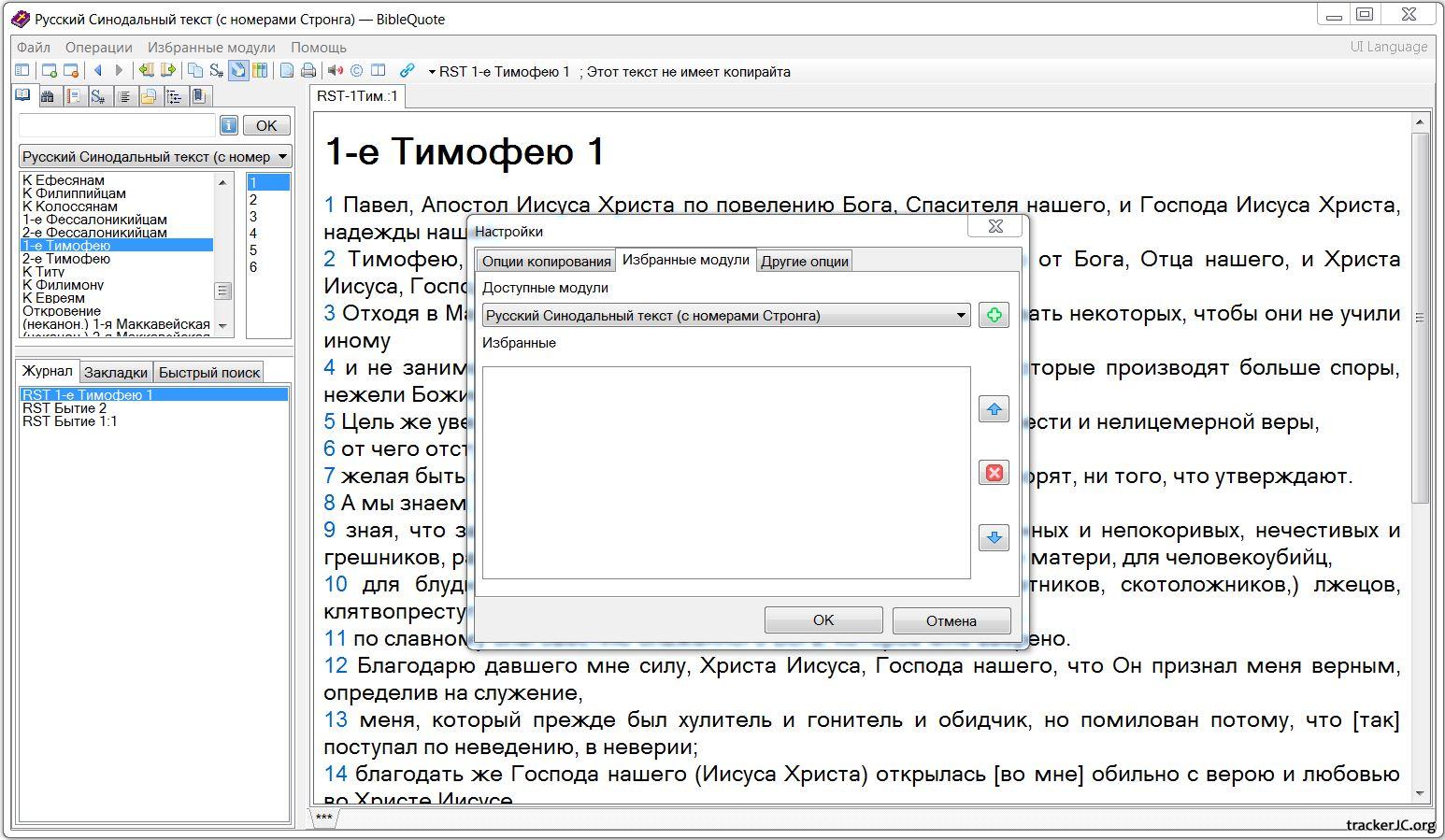The width and height of the screenshot is (1445, 840).
Task: Open the RST 1-е Тимофею 1 toolbar dropdown
Action: pos(432,72)
